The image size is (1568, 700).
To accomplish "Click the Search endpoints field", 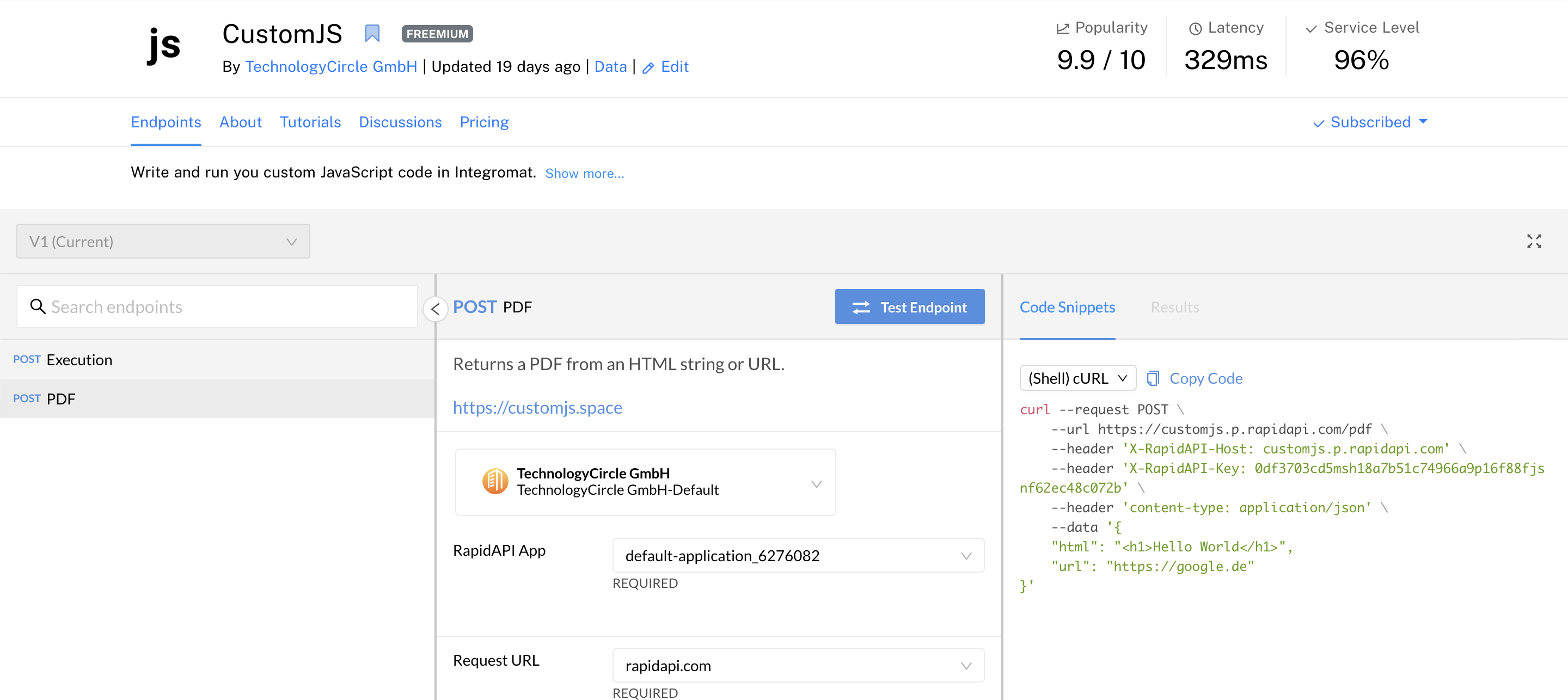I will click(217, 307).
